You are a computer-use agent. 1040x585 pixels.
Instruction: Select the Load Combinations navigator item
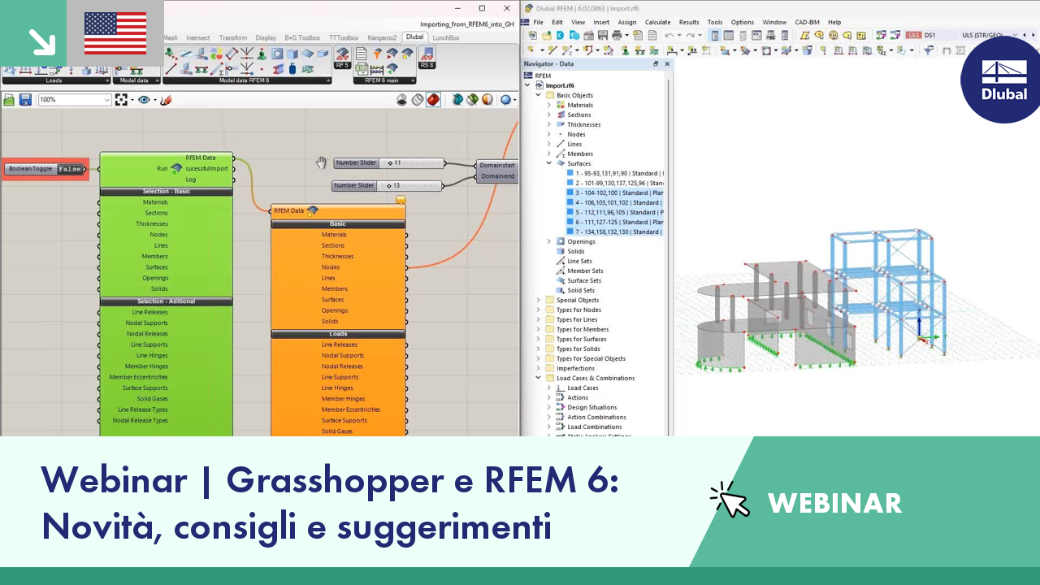pyautogui.click(x=594, y=426)
